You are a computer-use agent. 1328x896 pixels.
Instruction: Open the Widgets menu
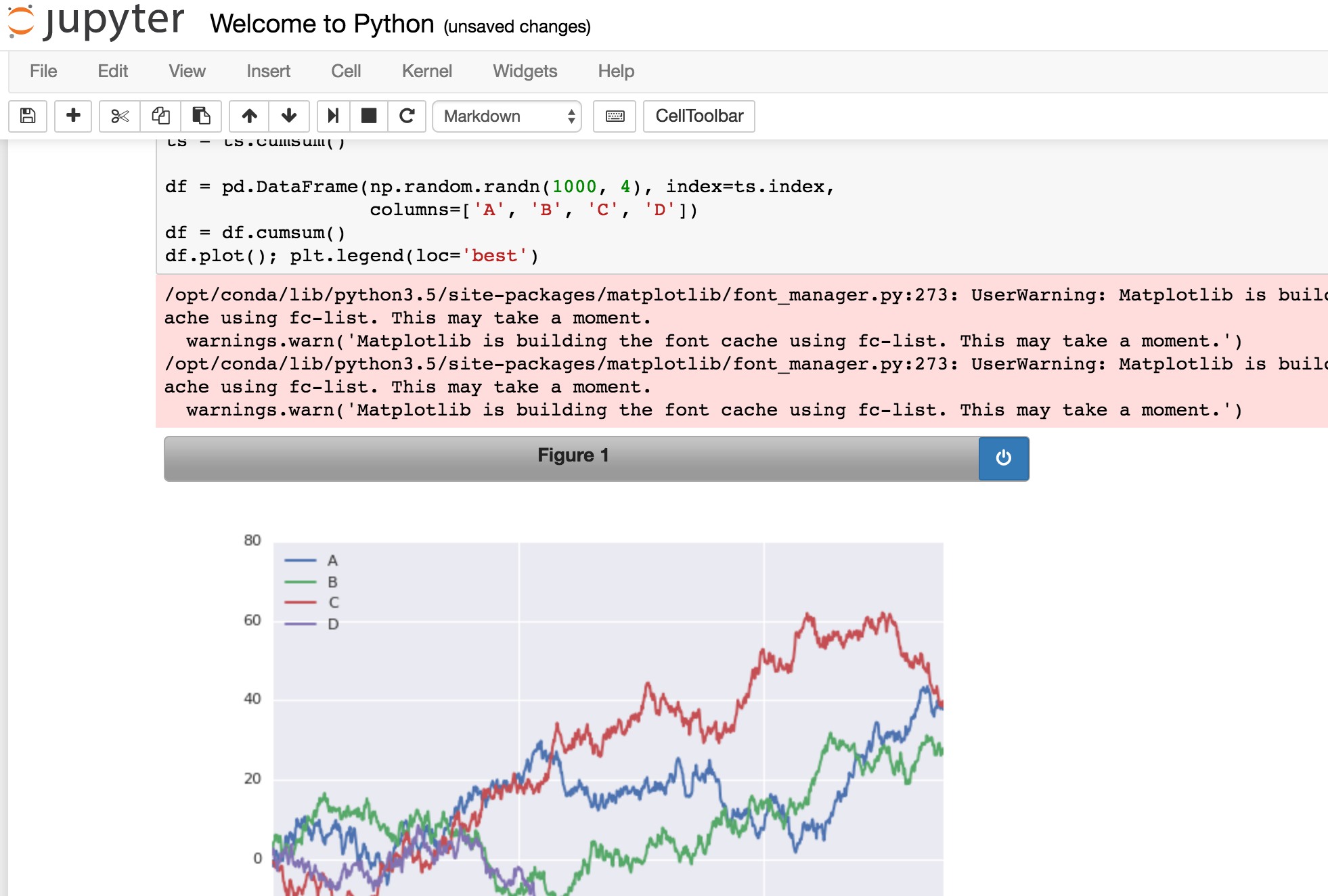pyautogui.click(x=525, y=71)
